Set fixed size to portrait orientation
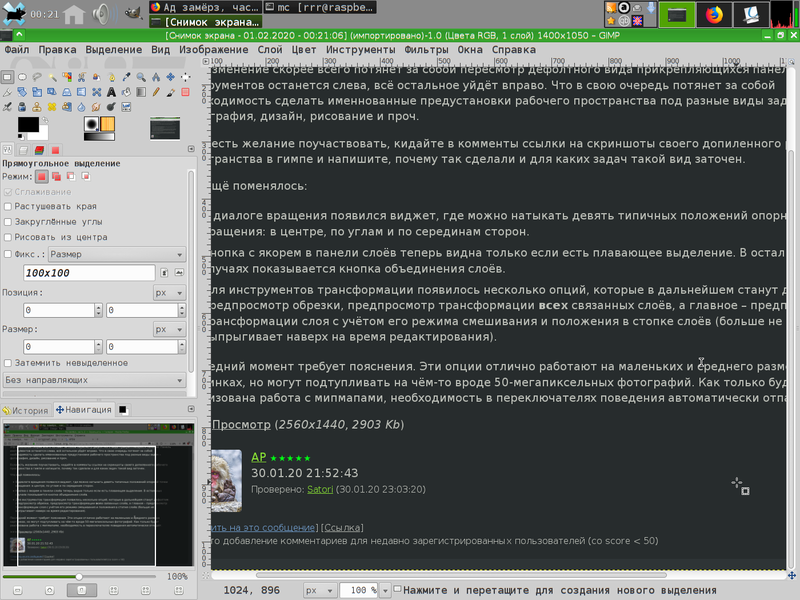 (164, 273)
